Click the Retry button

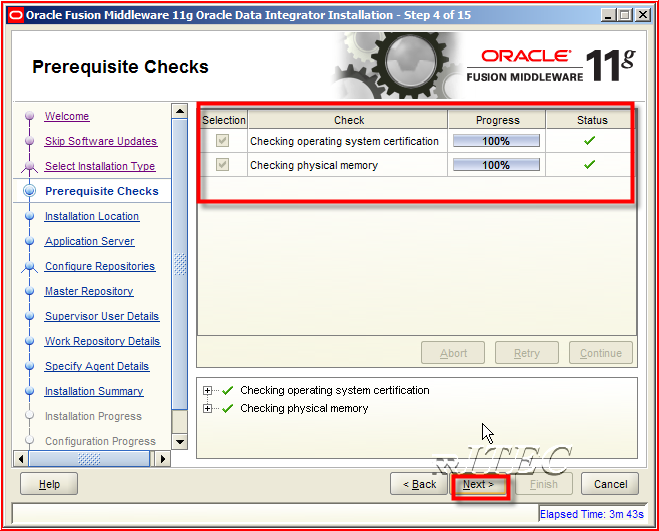tap(527, 353)
